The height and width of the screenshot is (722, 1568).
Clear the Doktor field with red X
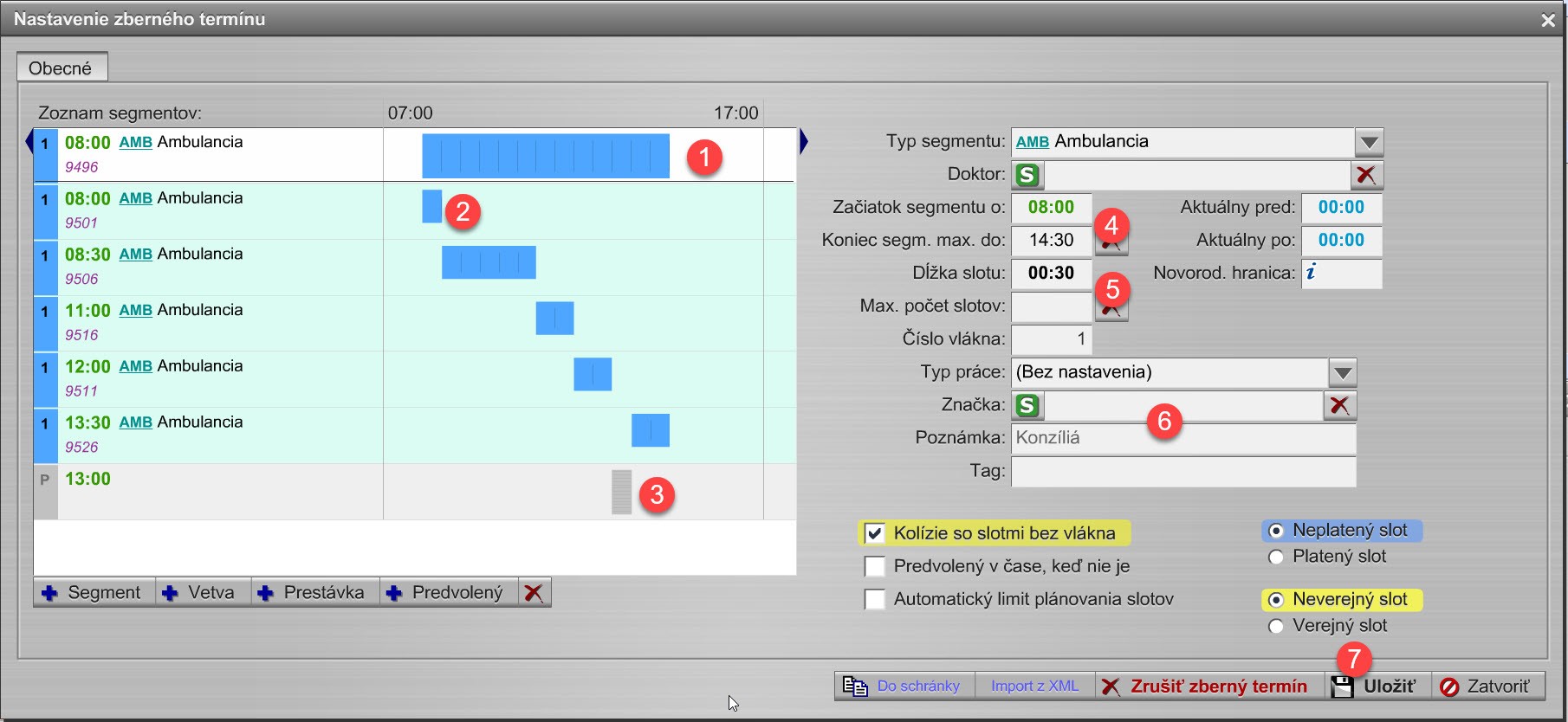coord(1366,175)
